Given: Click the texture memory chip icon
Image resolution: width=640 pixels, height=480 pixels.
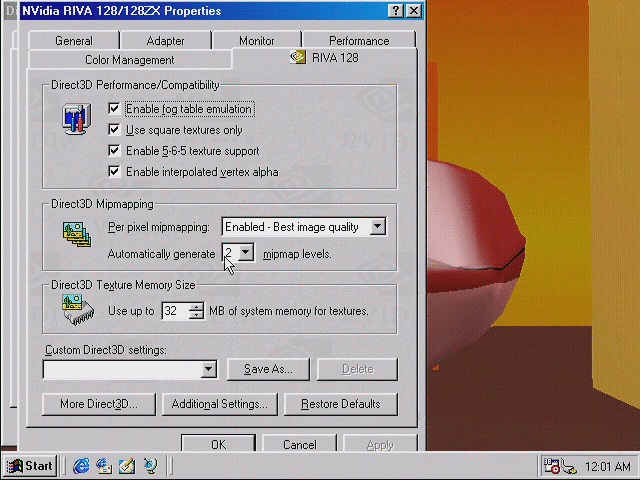Looking at the screenshot, I should (x=78, y=310).
